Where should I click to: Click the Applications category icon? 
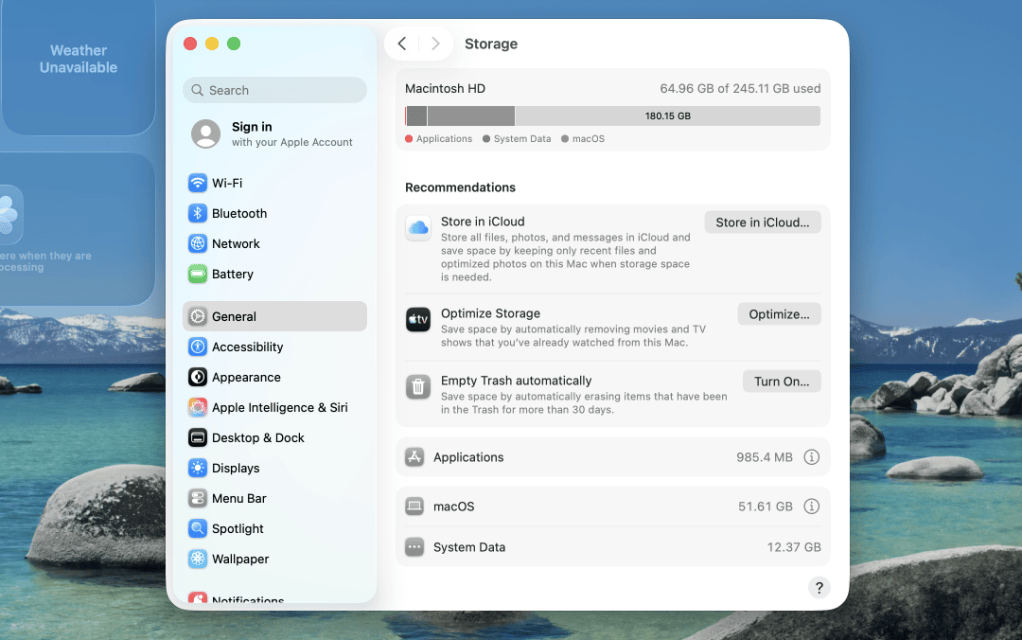[x=415, y=457]
